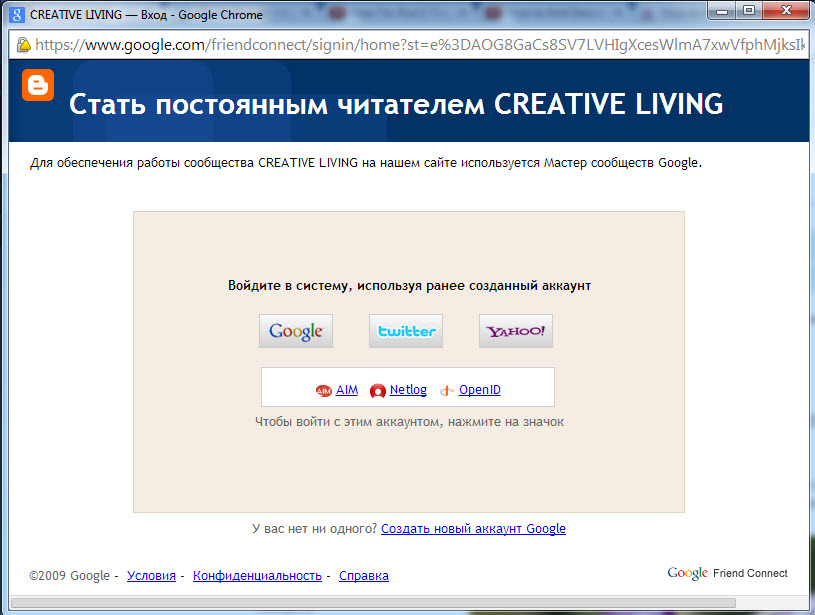Click the horizontal scrollbar at window bottom
815x615 pixels.
point(373,603)
